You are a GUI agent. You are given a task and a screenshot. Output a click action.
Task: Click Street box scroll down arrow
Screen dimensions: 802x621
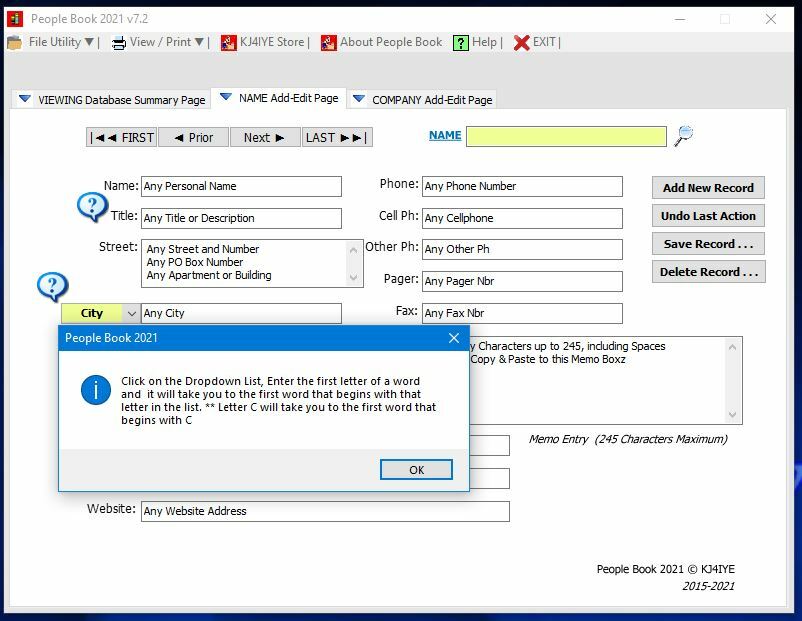click(x=353, y=277)
